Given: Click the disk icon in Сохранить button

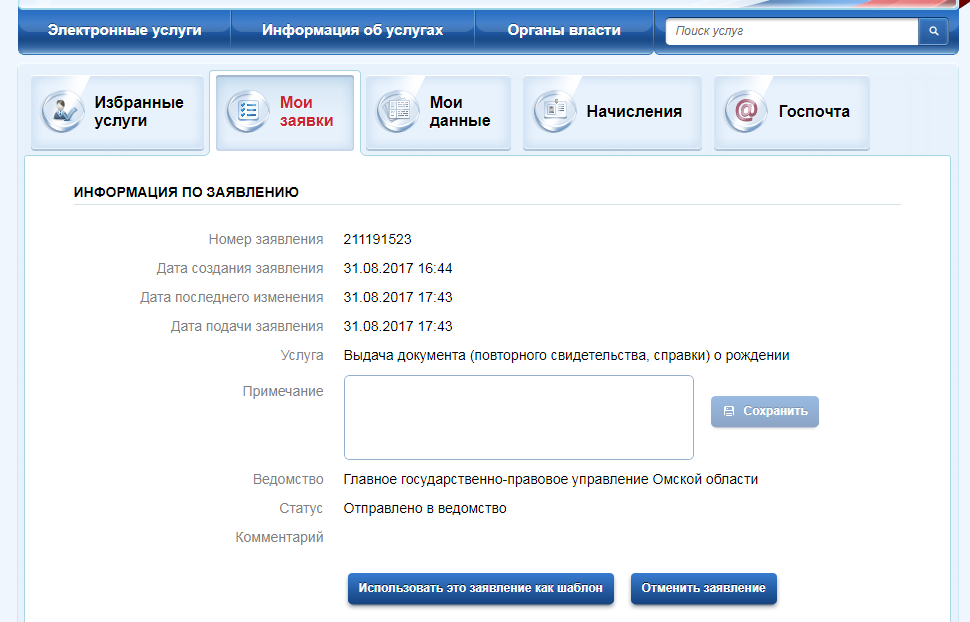Looking at the screenshot, I should point(729,411).
